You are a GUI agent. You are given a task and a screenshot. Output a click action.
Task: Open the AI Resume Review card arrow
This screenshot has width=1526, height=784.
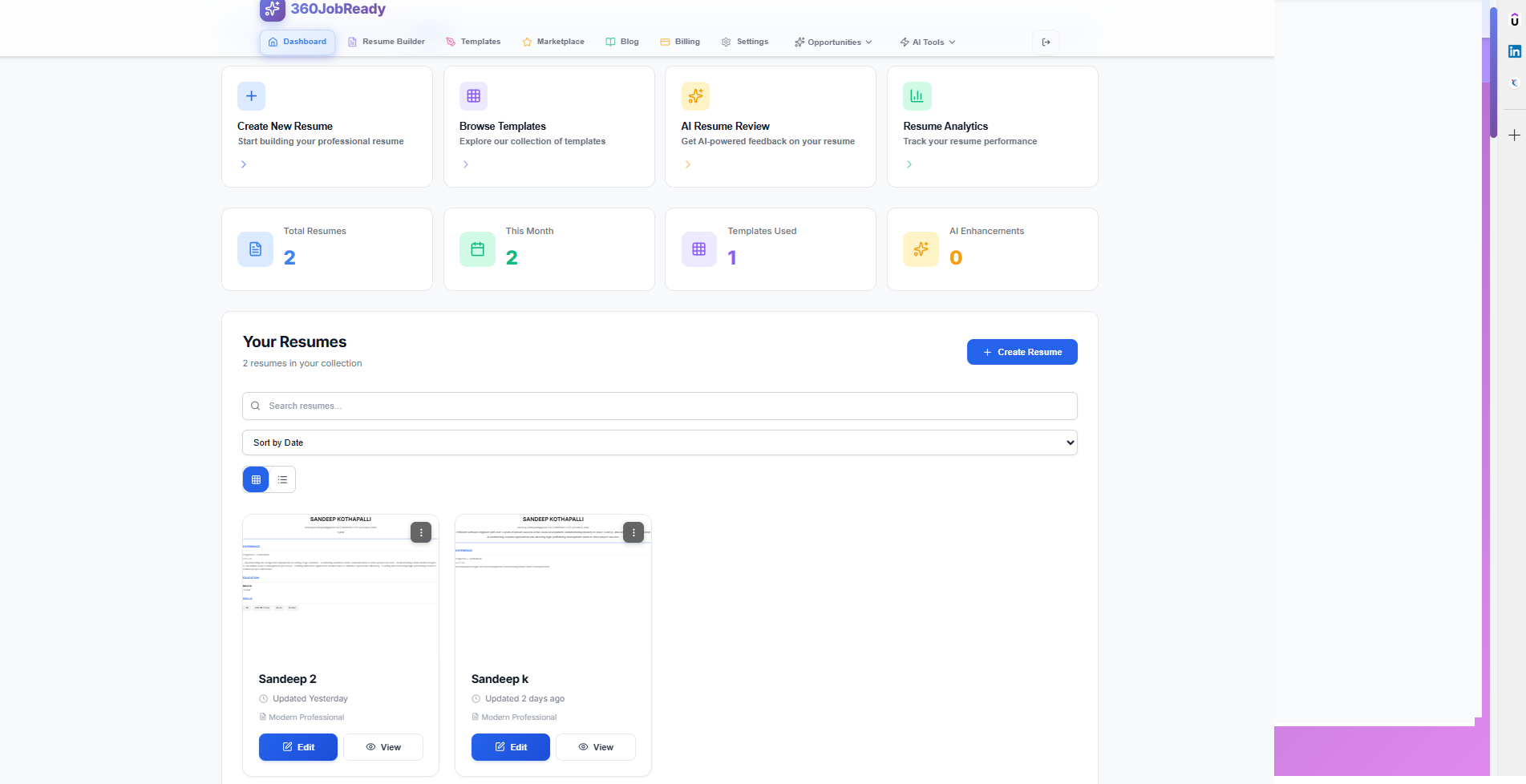click(688, 164)
